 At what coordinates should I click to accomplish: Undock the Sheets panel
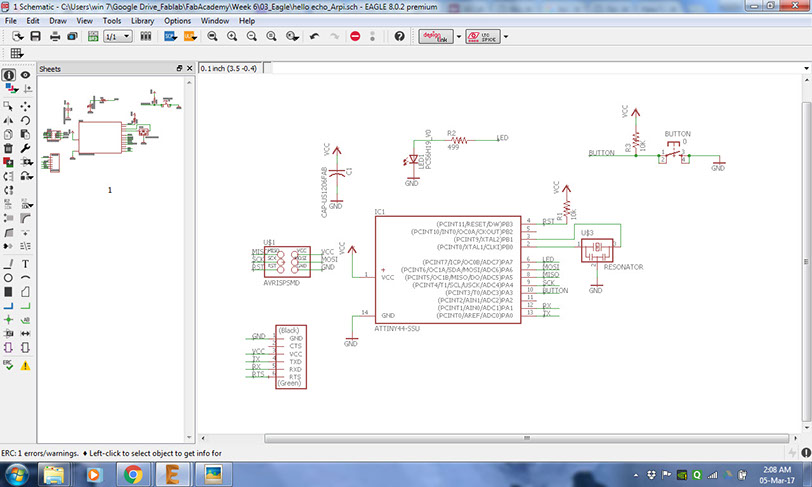pyautogui.click(x=179, y=68)
